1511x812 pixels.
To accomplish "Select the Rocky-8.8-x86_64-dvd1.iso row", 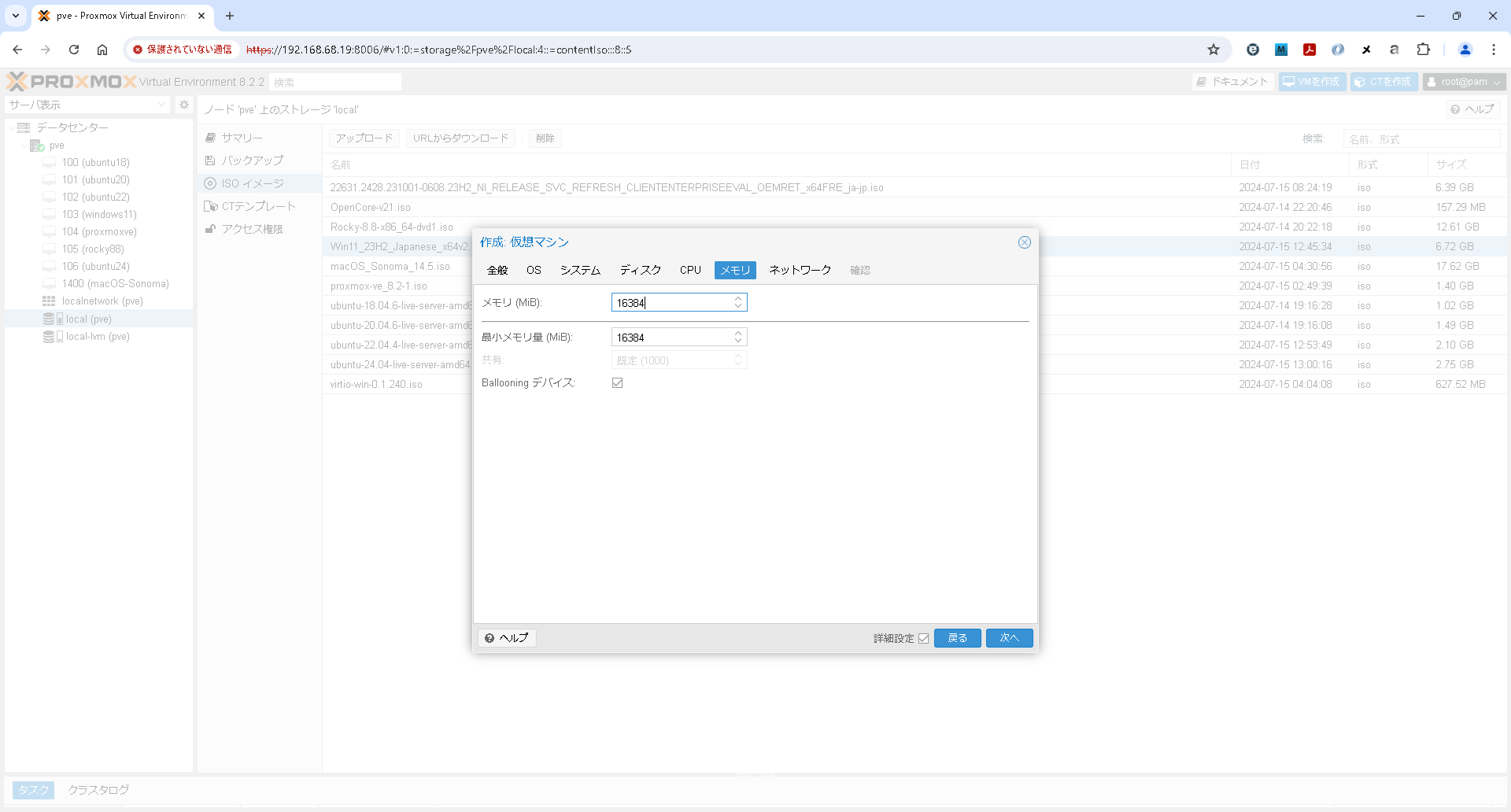I will click(915, 227).
